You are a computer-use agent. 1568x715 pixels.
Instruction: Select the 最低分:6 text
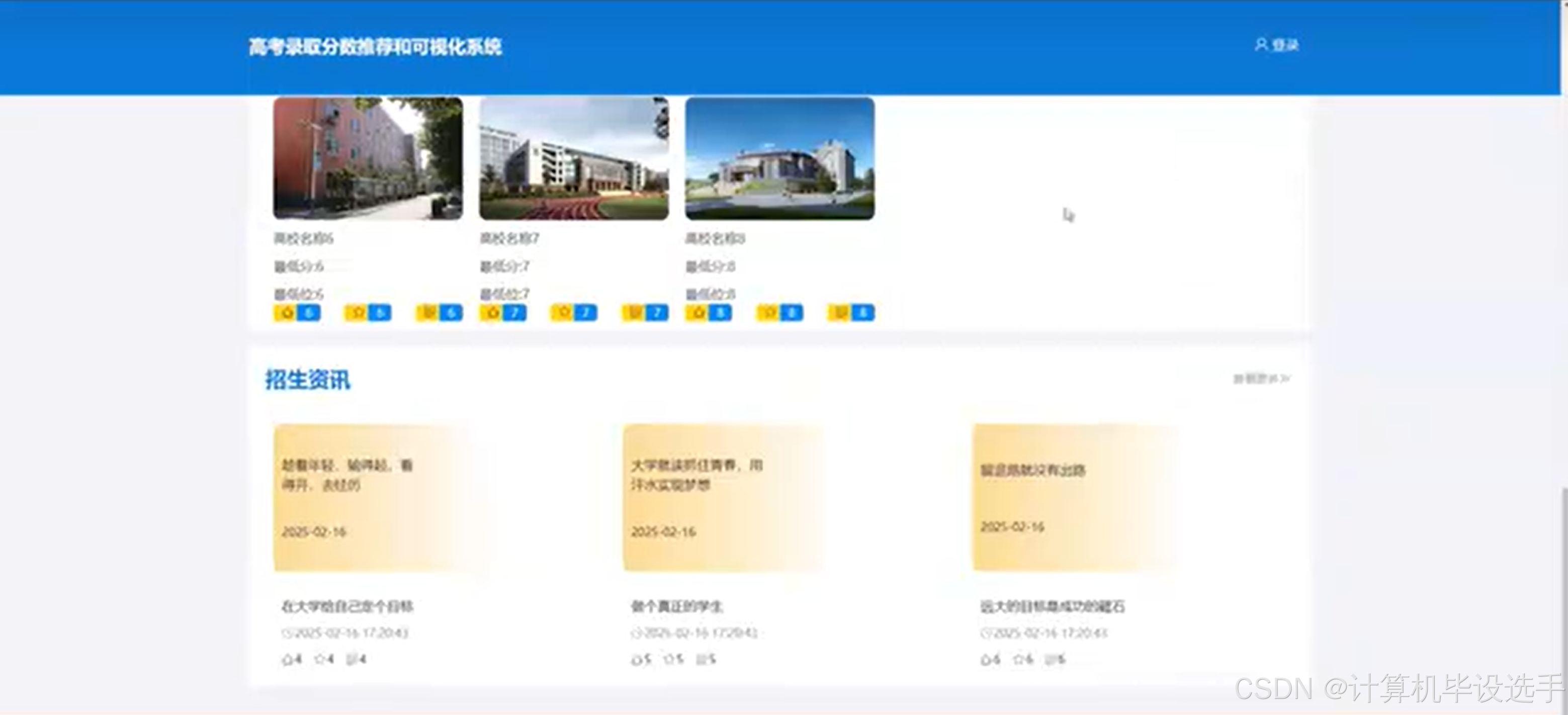tap(299, 266)
